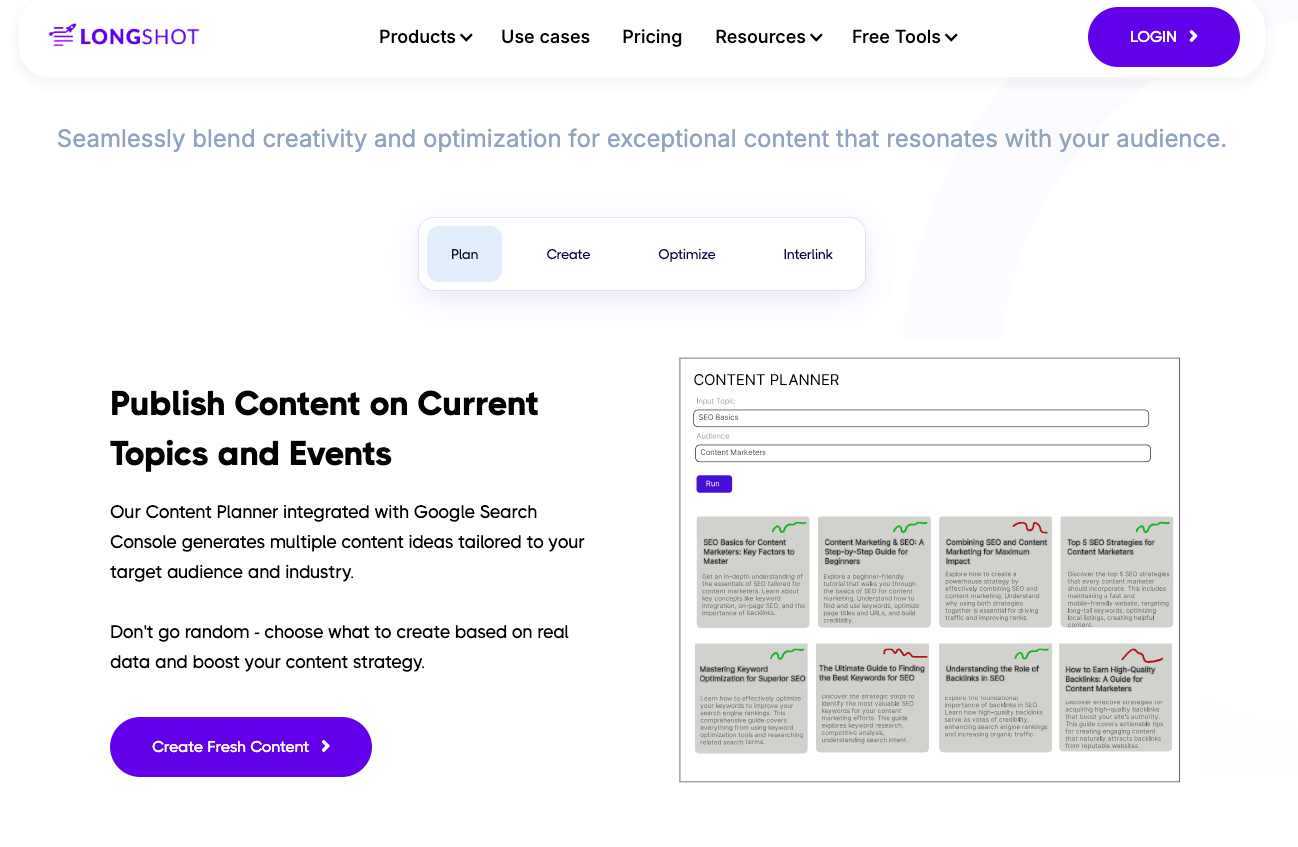Screen dimensions: 1298x847
Task: Click Create Fresh Content button
Action: (x=241, y=747)
